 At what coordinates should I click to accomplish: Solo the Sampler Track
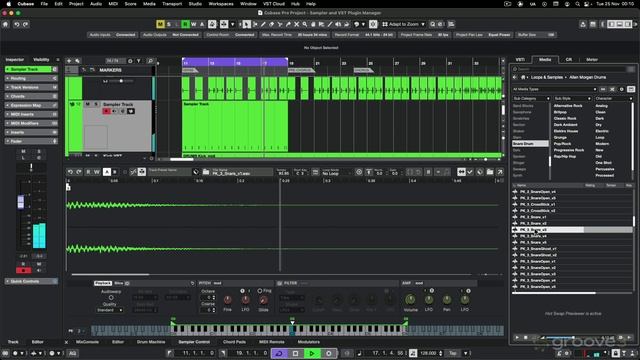[x=96, y=104]
